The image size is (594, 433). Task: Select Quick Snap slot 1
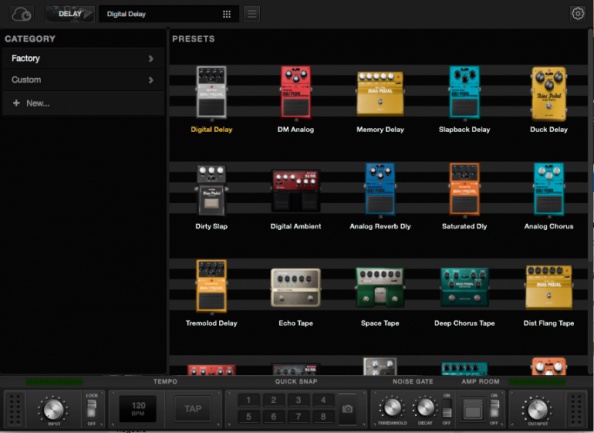coord(249,400)
